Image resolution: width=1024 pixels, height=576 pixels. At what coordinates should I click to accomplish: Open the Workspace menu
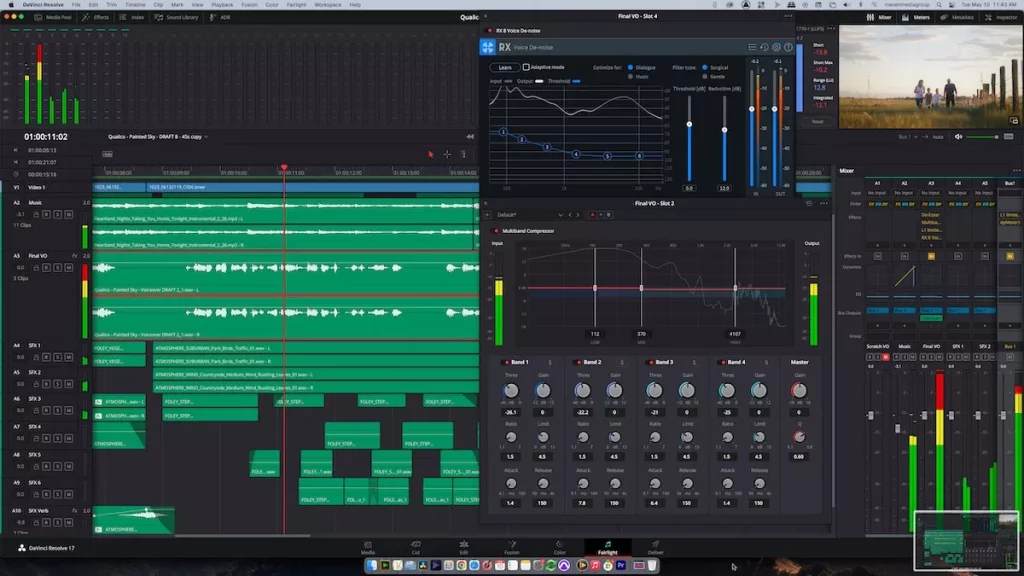pos(327,5)
